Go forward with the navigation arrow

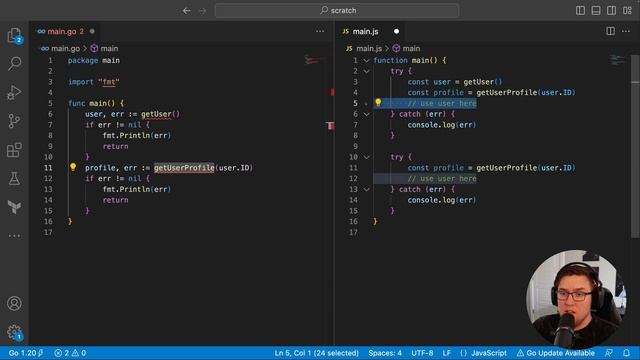pos(203,11)
